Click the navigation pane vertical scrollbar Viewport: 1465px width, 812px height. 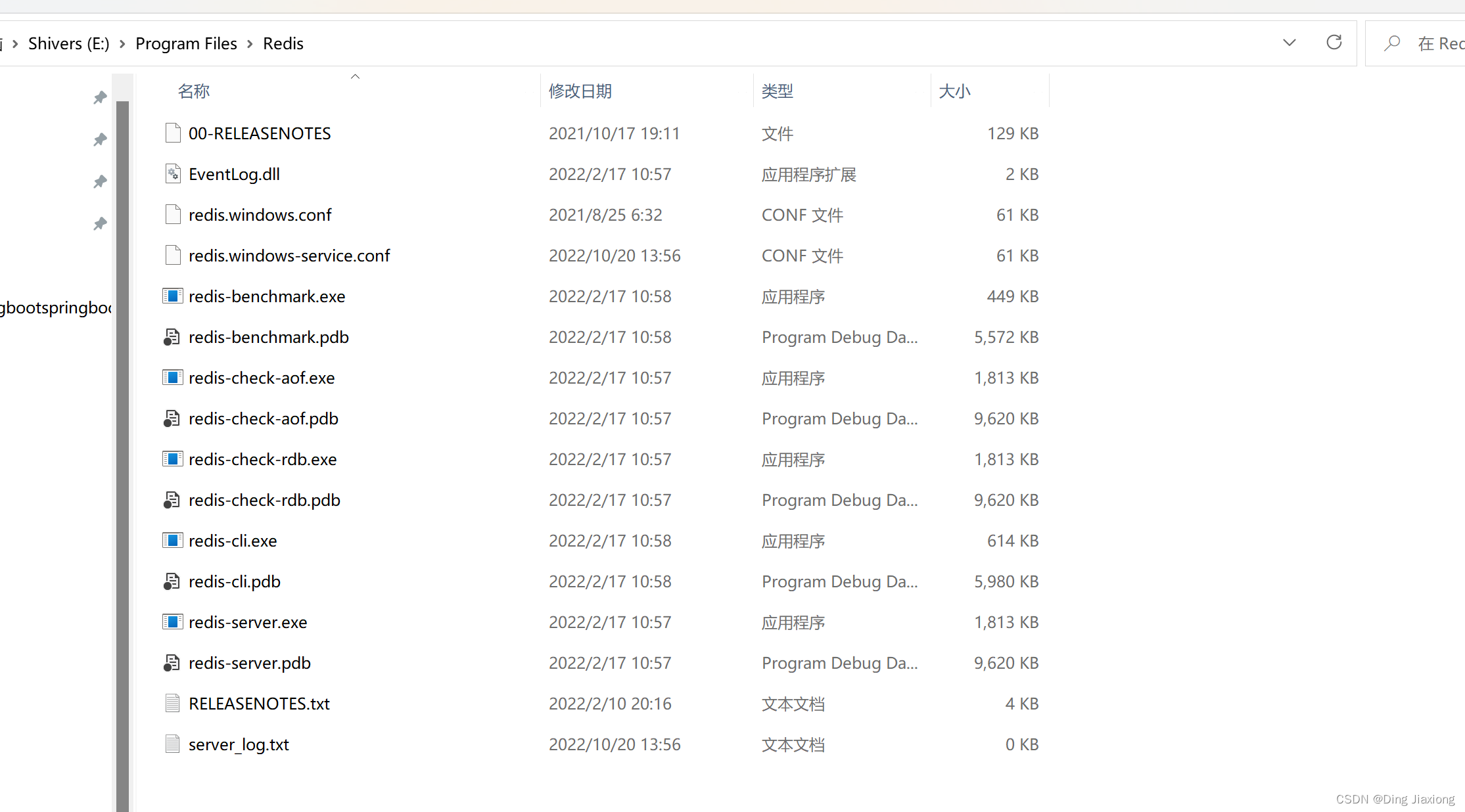[122, 456]
